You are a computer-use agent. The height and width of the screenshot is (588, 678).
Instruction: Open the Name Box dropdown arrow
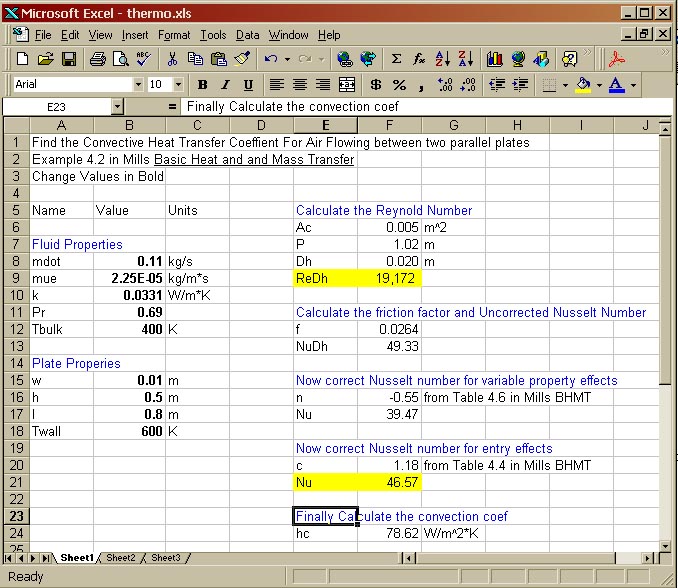117,106
